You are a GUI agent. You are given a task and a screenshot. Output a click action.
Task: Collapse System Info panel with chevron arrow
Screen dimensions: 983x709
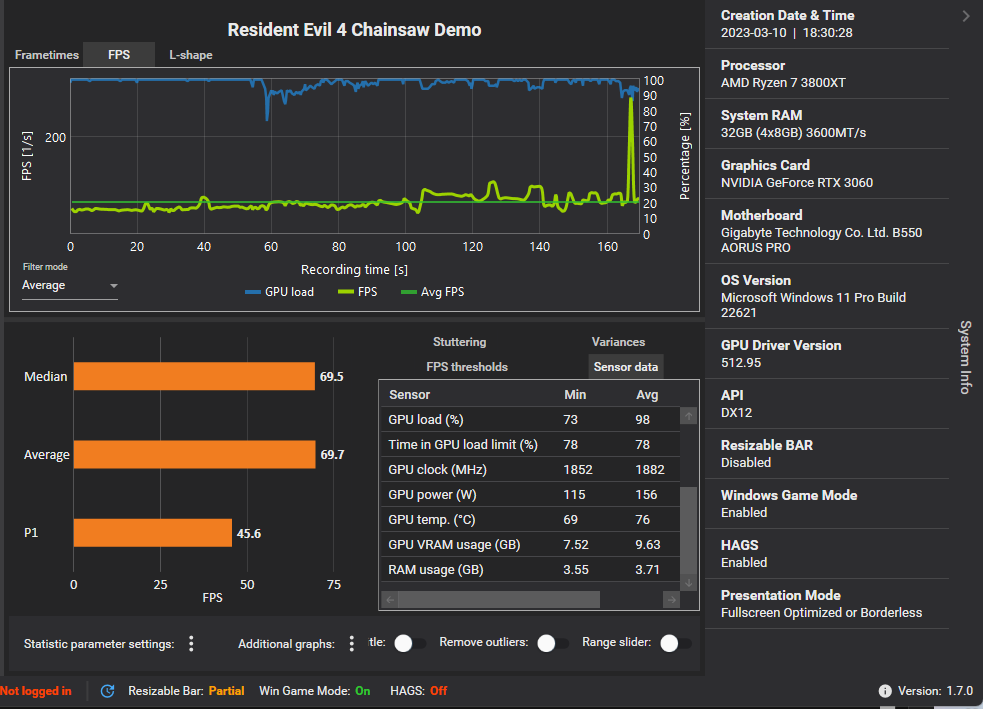coord(965,16)
